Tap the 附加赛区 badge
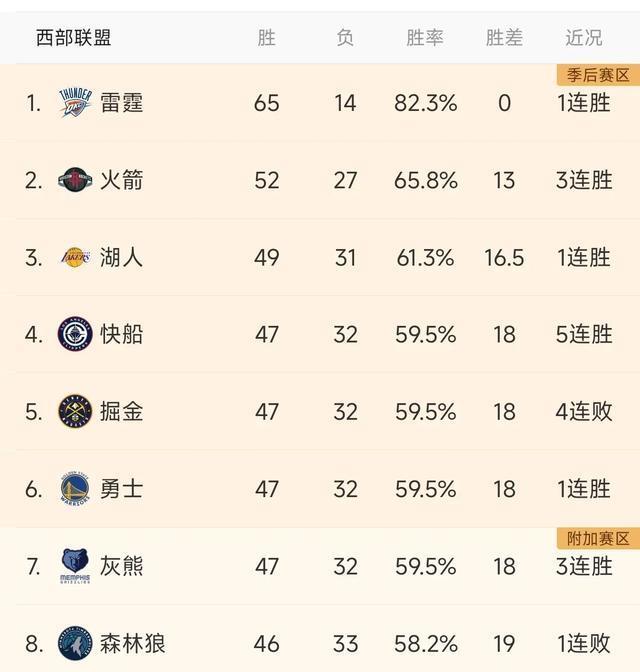The width and height of the screenshot is (640, 672). [x=598, y=538]
